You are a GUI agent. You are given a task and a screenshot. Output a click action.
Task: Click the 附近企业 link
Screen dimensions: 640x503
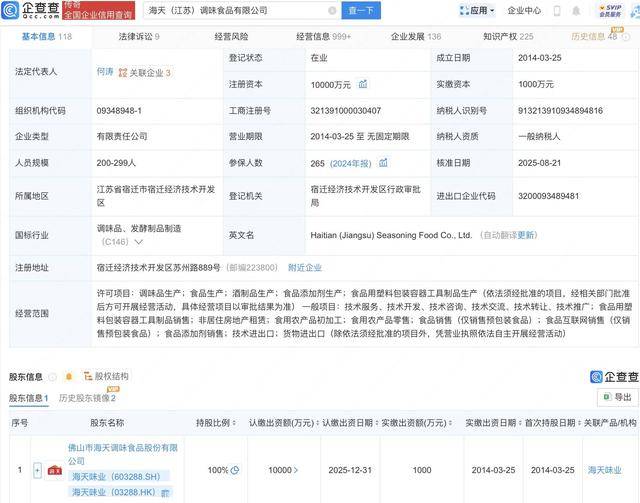pyautogui.click(x=305, y=268)
